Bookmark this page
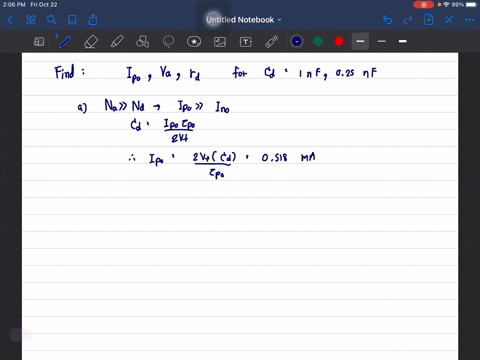 coord(72,20)
